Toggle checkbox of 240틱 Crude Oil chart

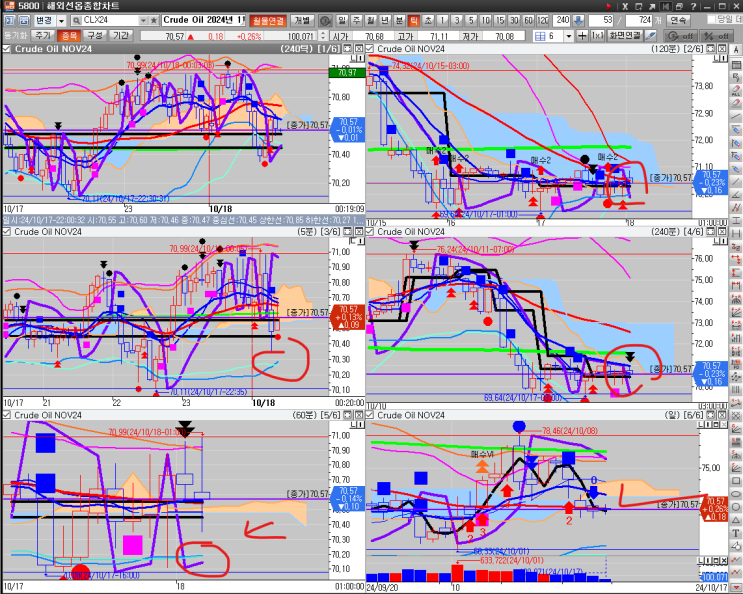[7, 49]
